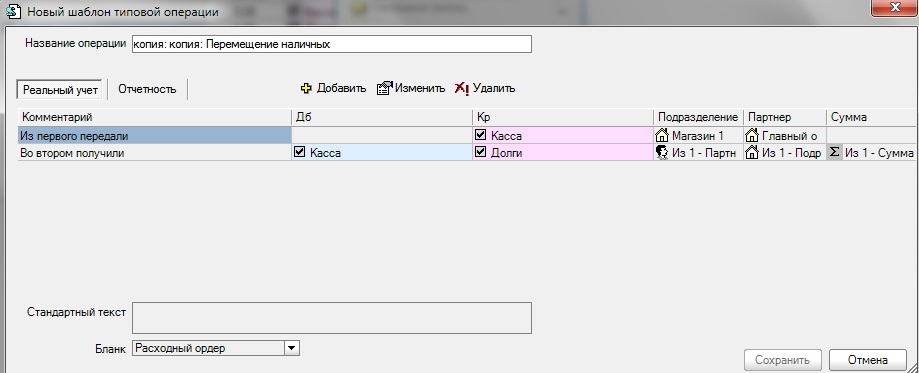
Task: Click the person icon beside Из 1 - Партн
Action: click(x=662, y=153)
